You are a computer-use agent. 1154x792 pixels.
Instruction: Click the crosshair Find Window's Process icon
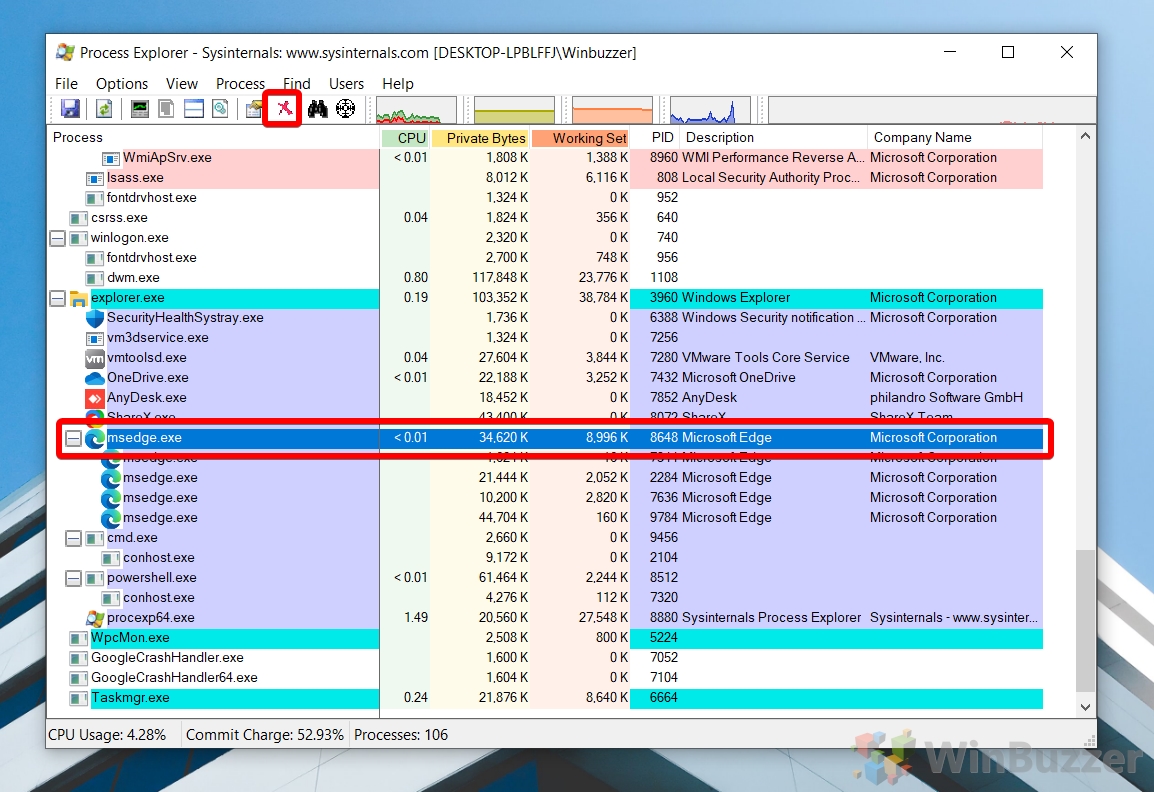tap(345, 109)
